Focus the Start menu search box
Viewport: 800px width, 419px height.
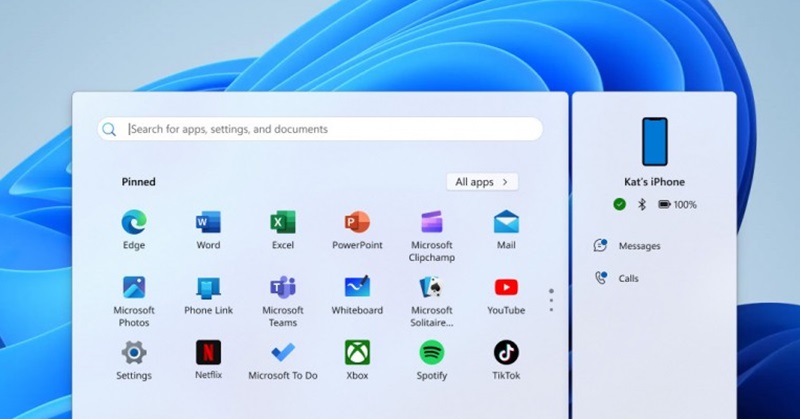pyautogui.click(x=320, y=129)
